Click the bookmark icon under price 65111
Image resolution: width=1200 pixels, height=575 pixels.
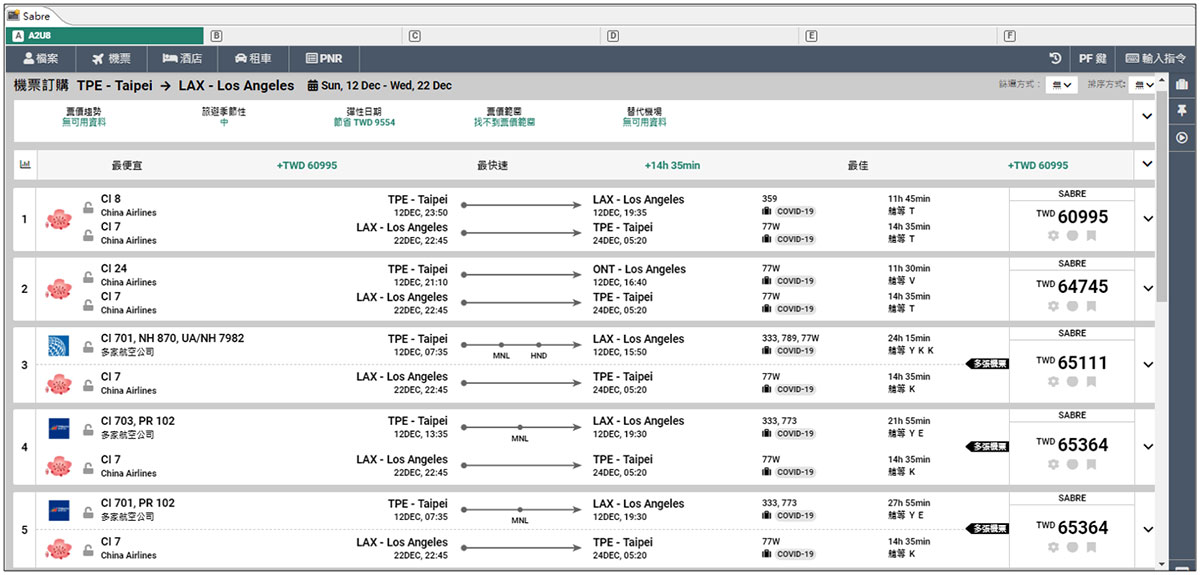point(1091,381)
